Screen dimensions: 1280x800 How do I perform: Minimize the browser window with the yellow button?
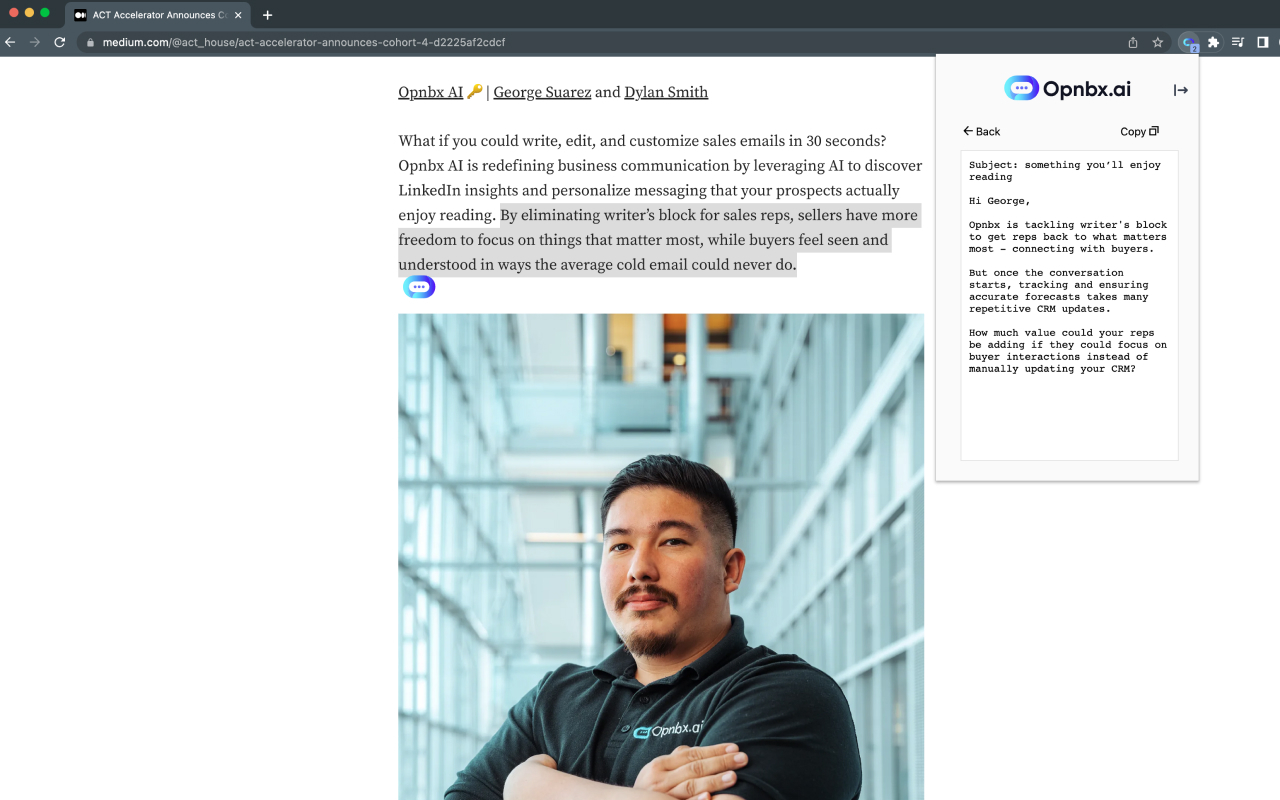29,12
